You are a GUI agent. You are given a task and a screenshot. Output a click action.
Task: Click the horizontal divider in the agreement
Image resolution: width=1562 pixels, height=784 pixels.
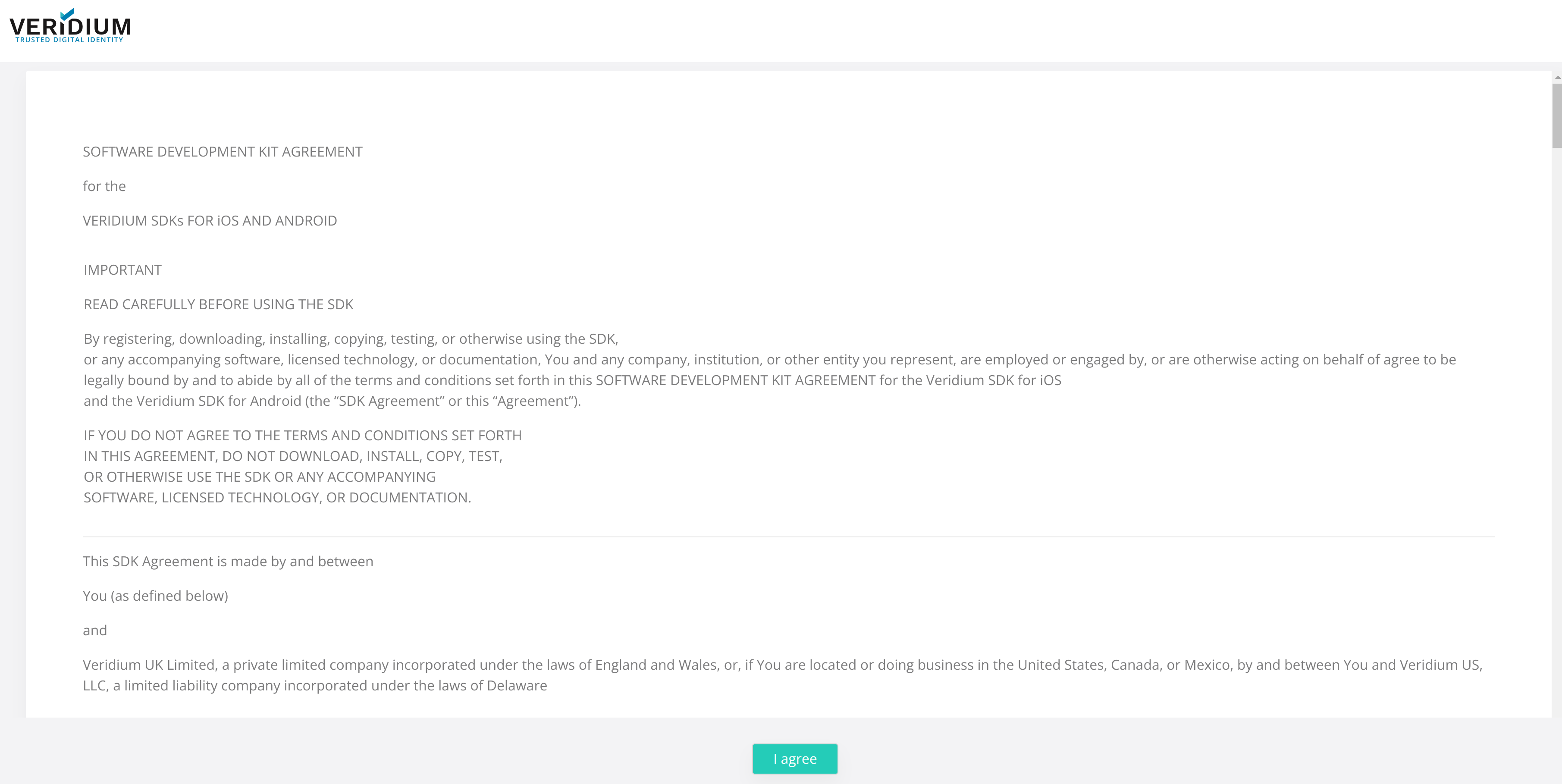[788, 536]
